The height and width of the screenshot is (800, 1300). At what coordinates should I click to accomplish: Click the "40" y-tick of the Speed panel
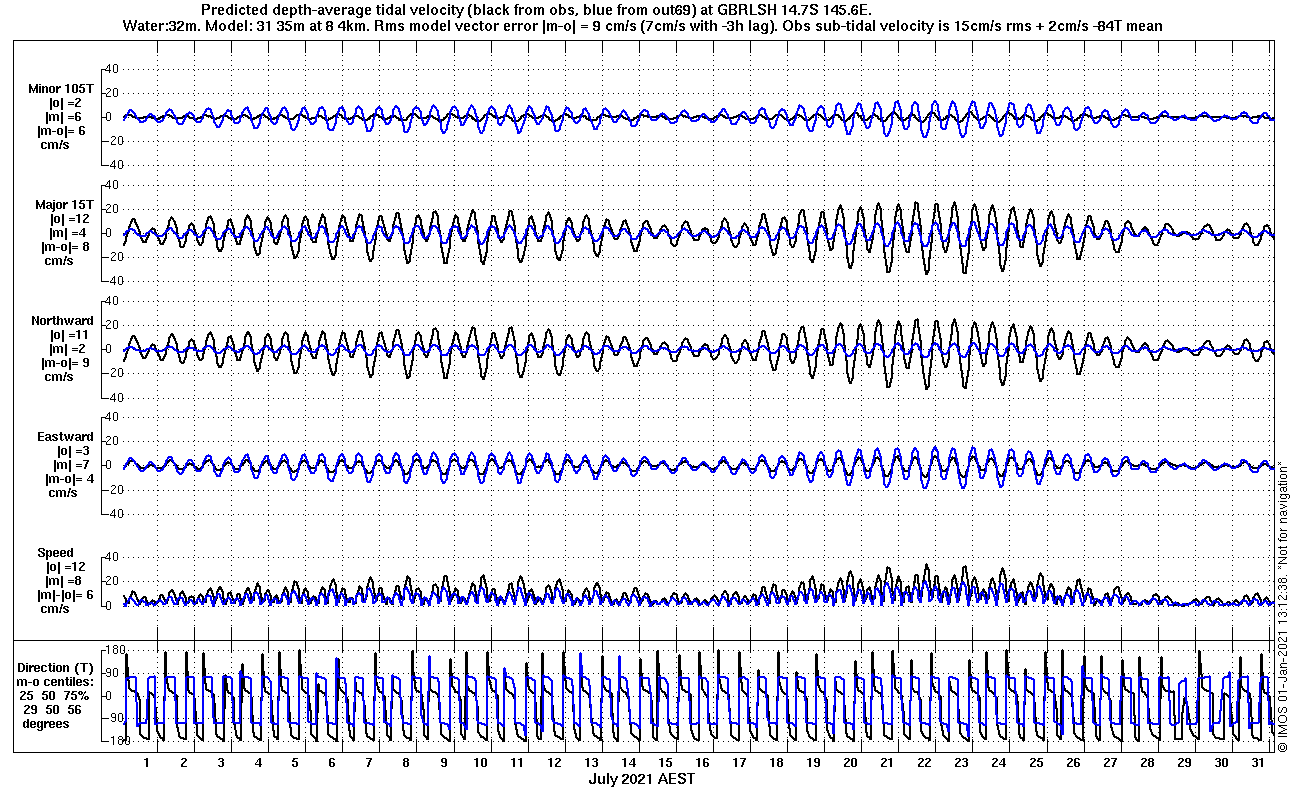113,557
